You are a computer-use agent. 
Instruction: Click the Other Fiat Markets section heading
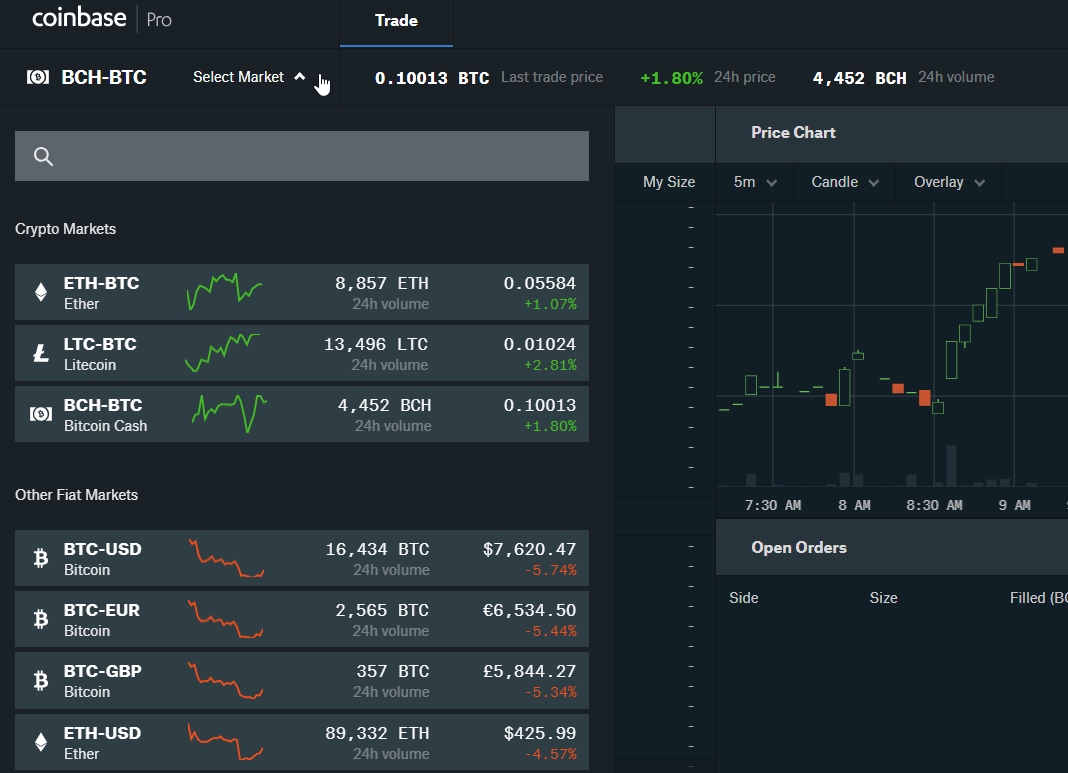[76, 495]
